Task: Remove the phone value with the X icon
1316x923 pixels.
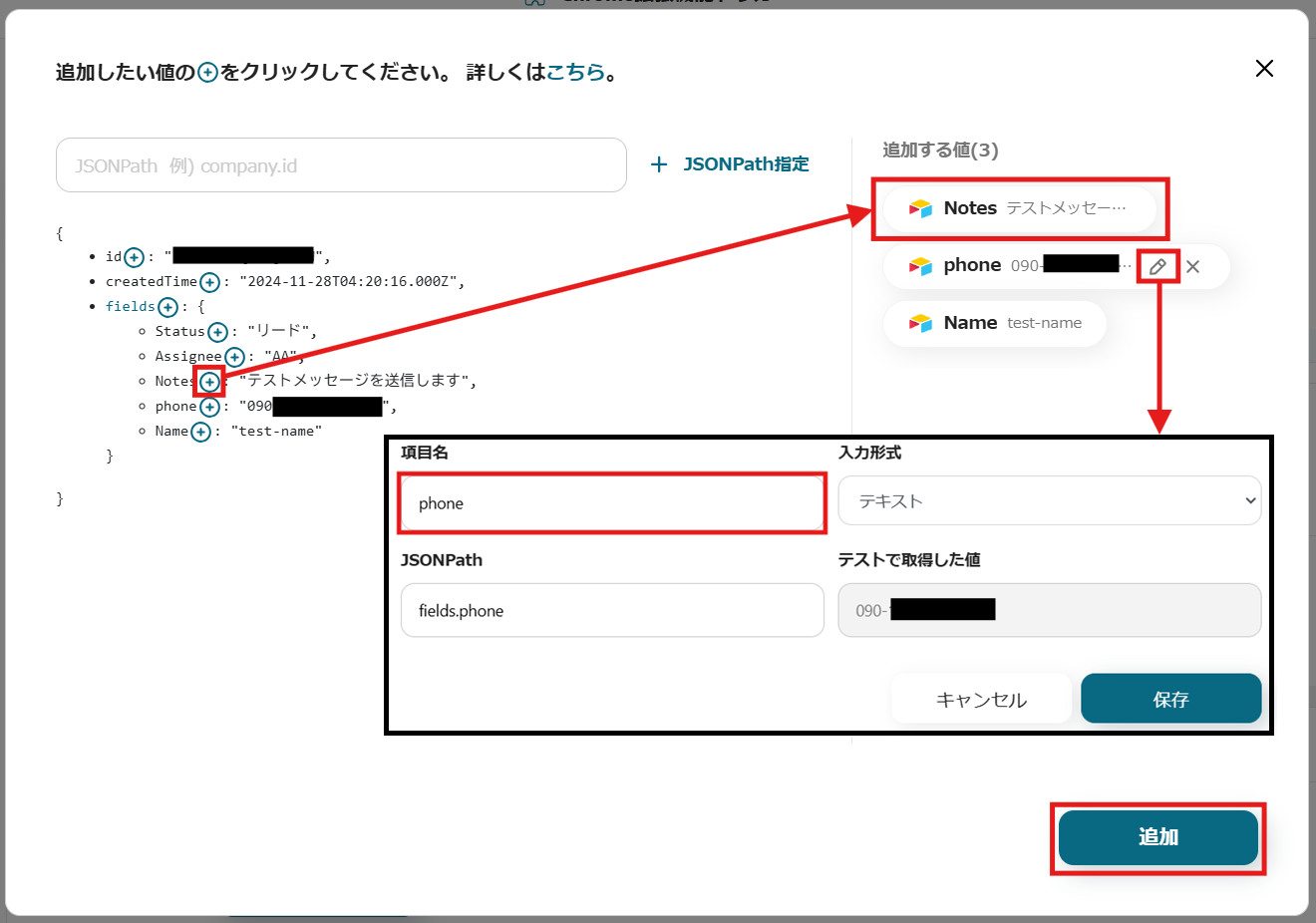Action: (1193, 266)
